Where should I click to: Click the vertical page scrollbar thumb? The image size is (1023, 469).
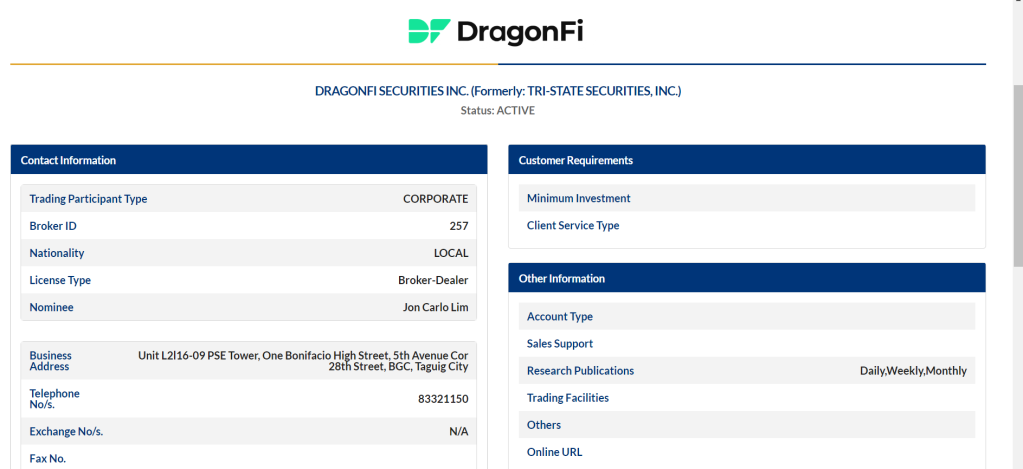(1018, 175)
